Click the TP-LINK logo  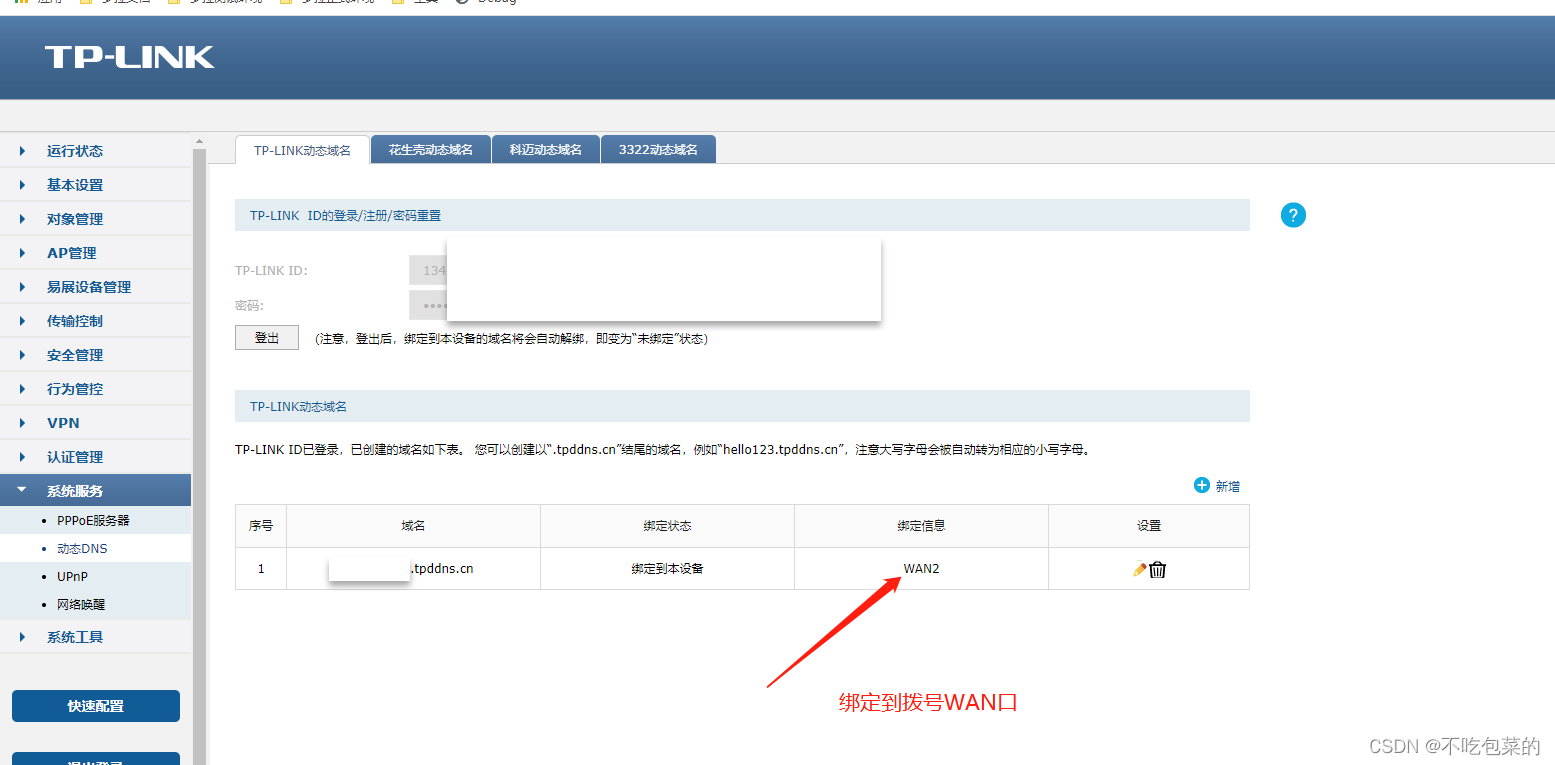click(130, 57)
